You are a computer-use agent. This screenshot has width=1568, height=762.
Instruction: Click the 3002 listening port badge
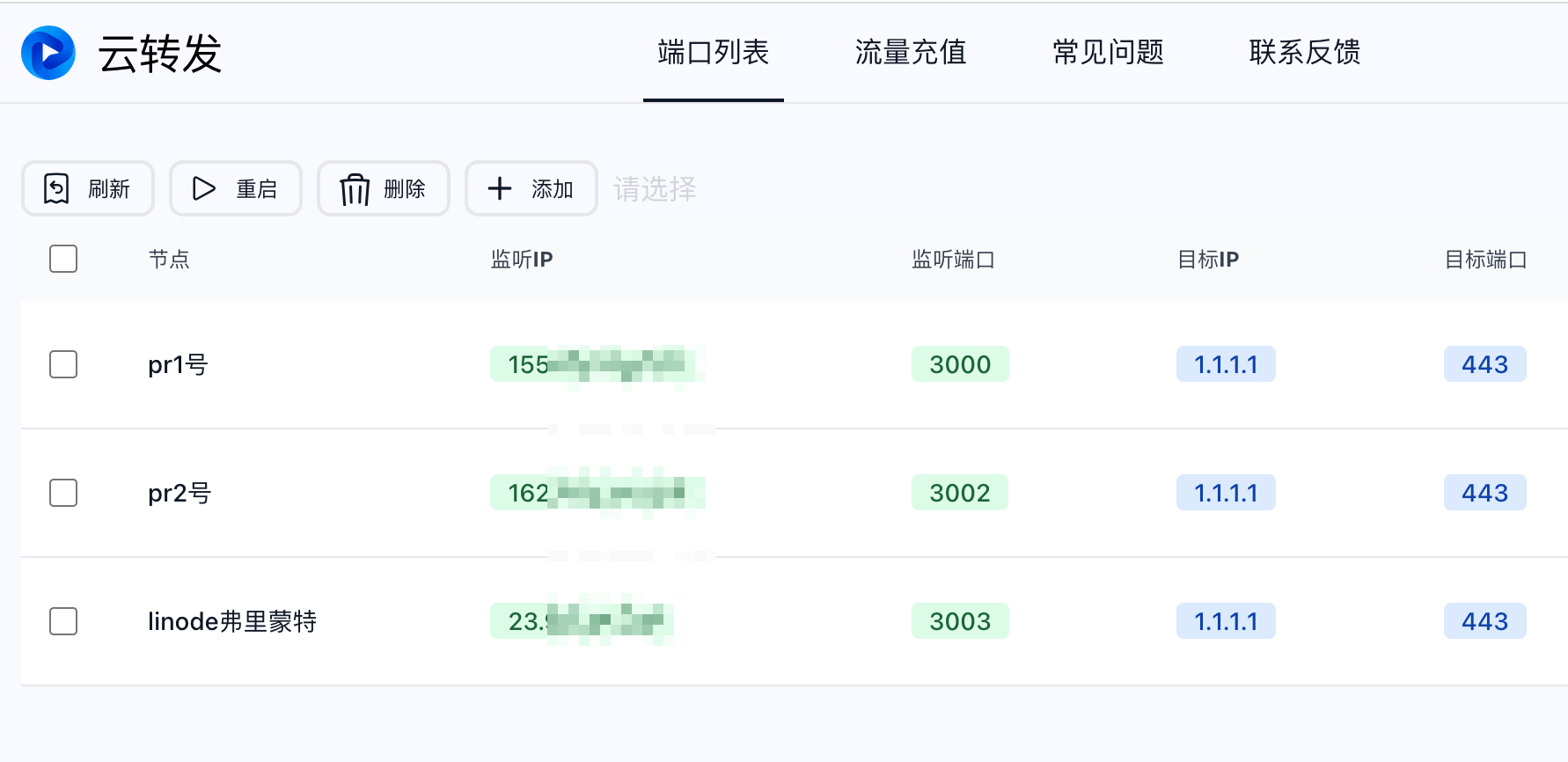coord(960,493)
